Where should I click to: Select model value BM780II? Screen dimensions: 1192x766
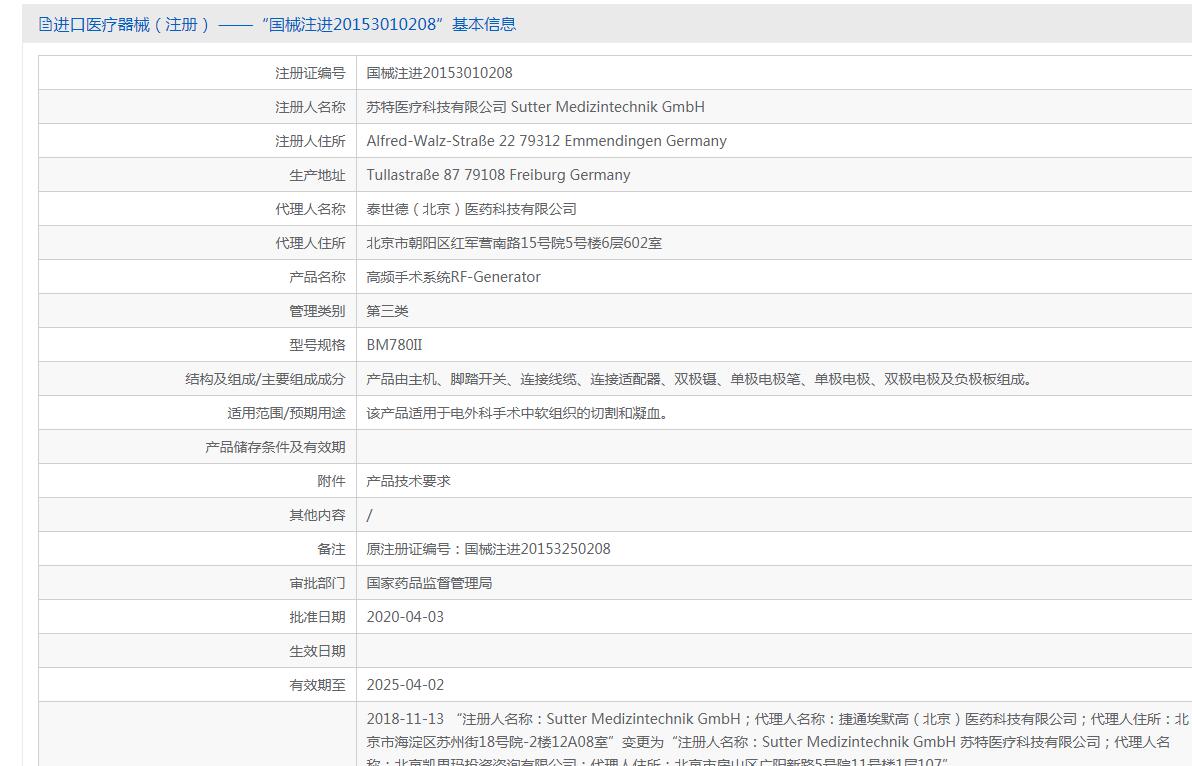pos(395,345)
